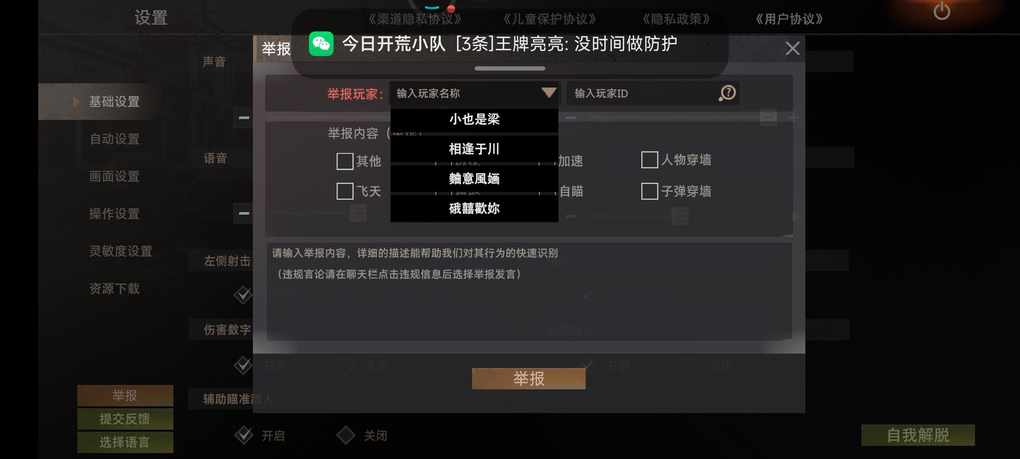This screenshot has height=459, width=1020.
Task: Check the 人物穿墙 checkbox
Action: 649,160
